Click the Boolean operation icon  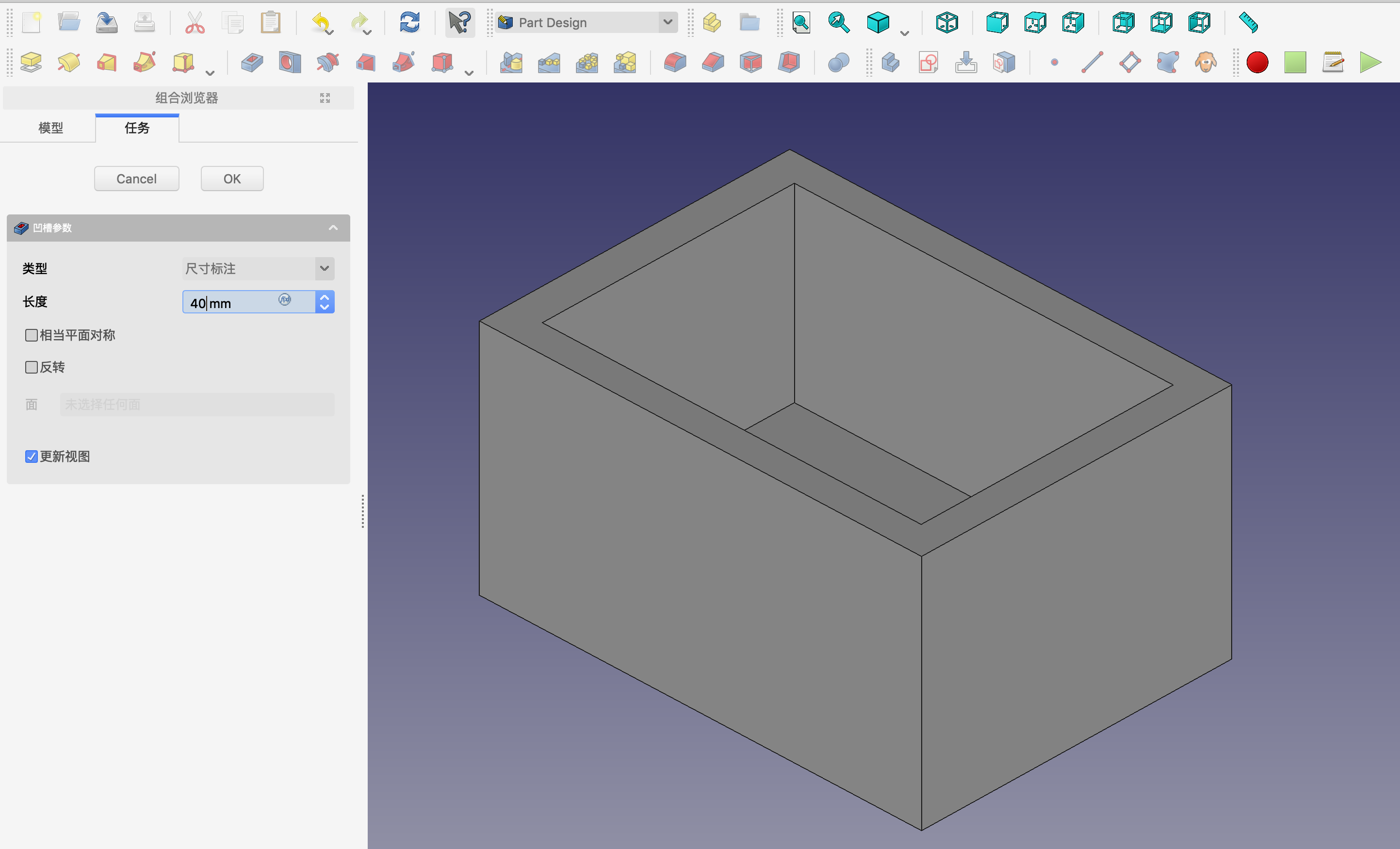[x=838, y=63]
